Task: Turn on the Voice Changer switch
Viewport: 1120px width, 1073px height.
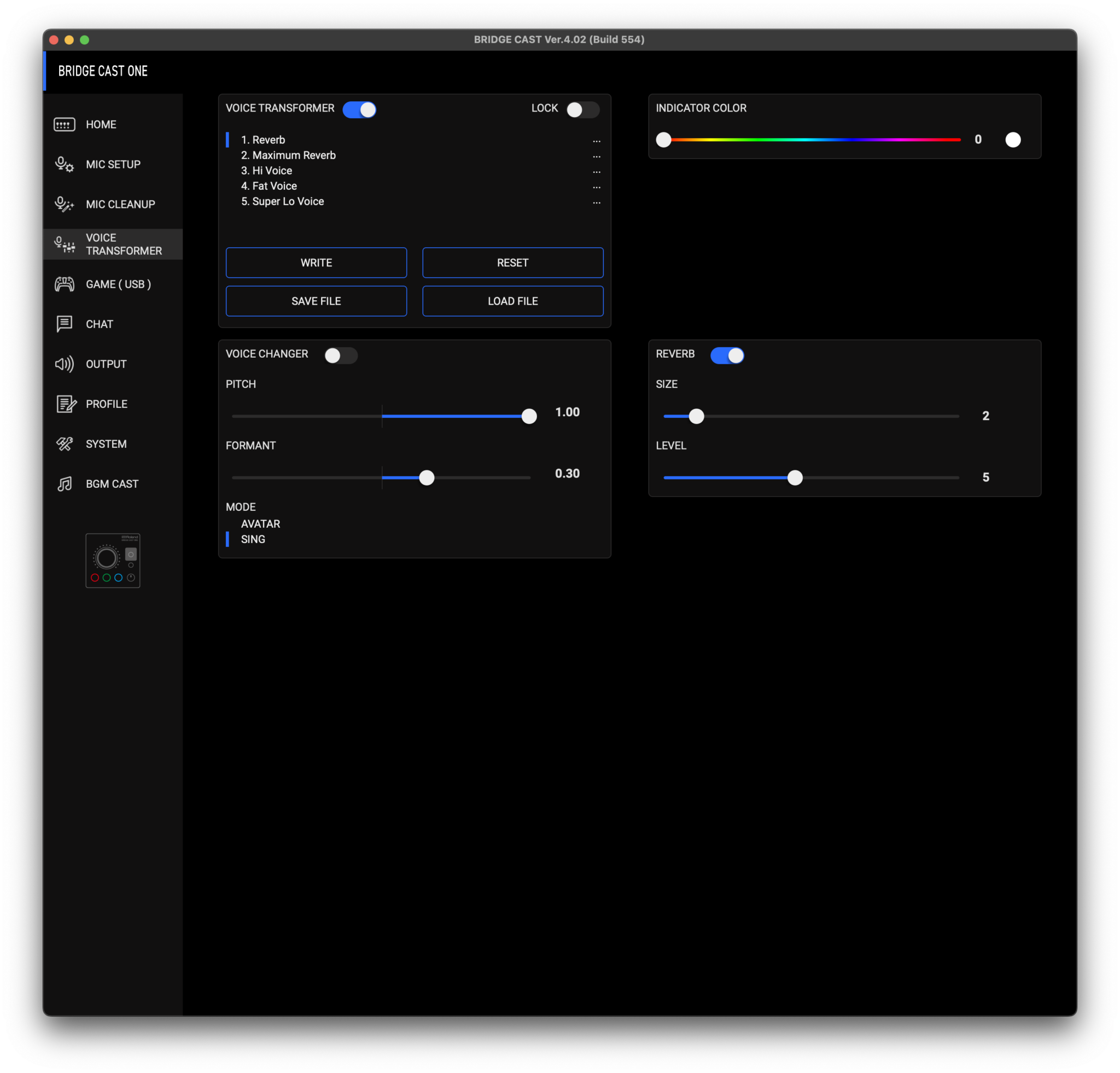Action: click(341, 355)
